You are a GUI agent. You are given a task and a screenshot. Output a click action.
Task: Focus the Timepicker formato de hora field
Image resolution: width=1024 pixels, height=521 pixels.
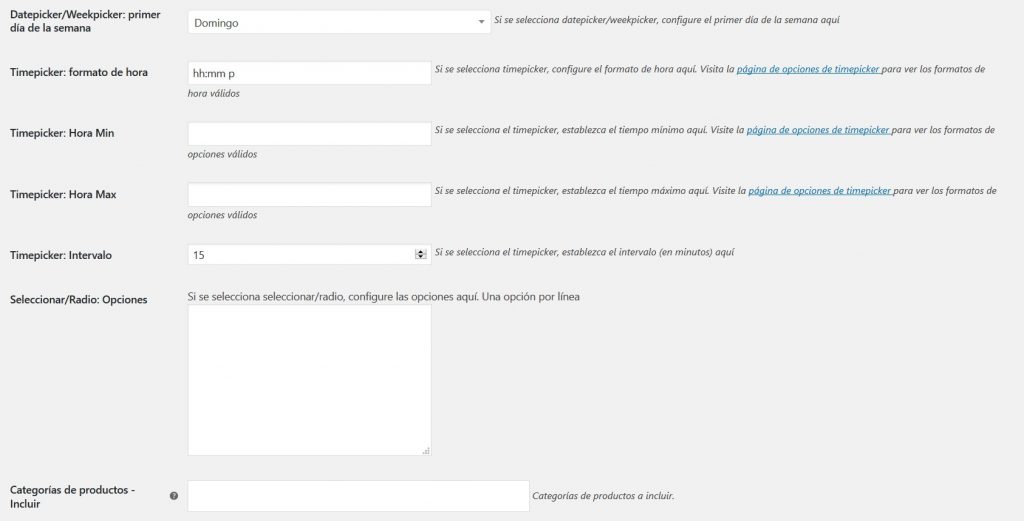309,73
